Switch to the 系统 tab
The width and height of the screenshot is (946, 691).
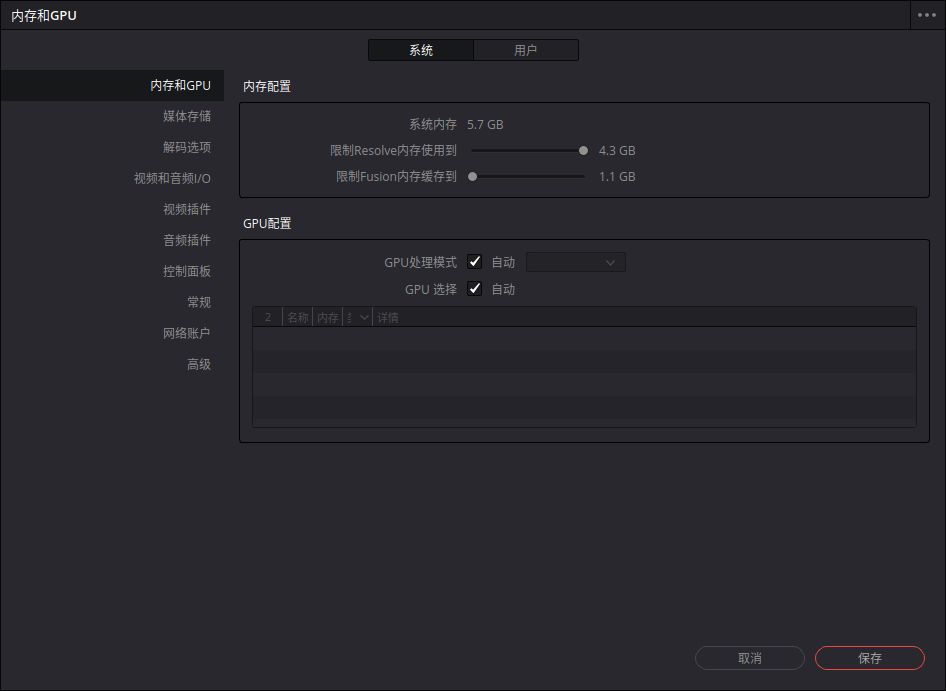[x=420, y=49]
